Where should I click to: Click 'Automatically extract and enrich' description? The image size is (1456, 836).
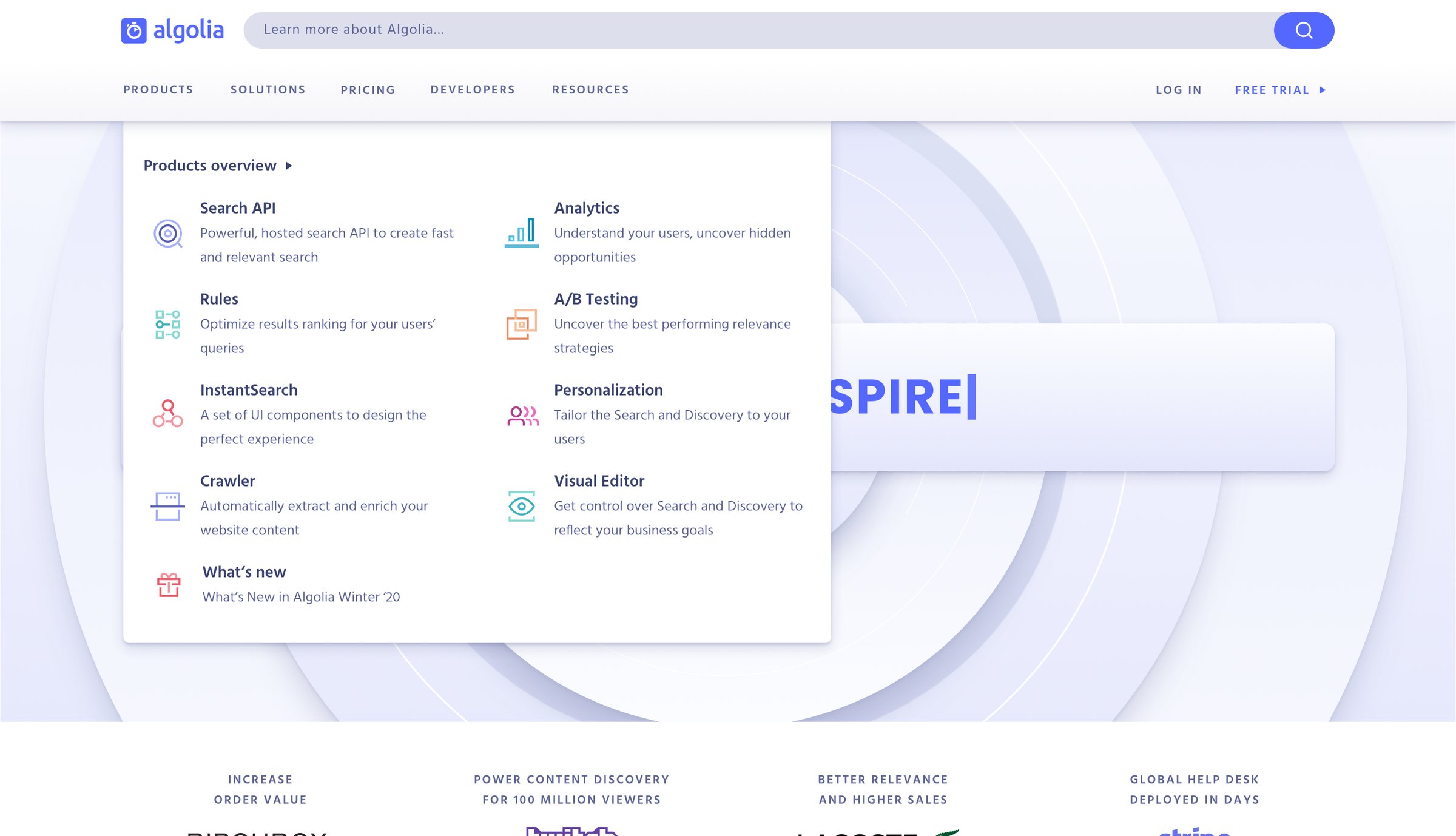(x=314, y=518)
